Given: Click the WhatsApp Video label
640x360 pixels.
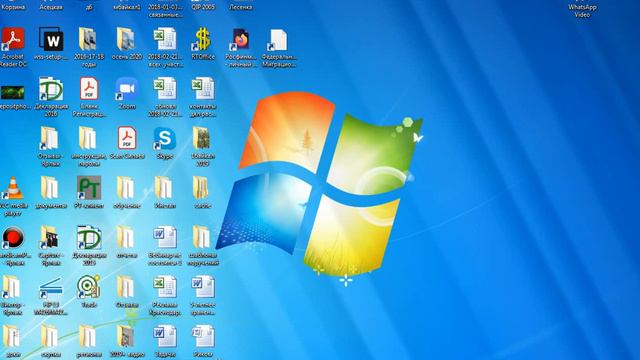Looking at the screenshot, I should pyautogui.click(x=582, y=11).
